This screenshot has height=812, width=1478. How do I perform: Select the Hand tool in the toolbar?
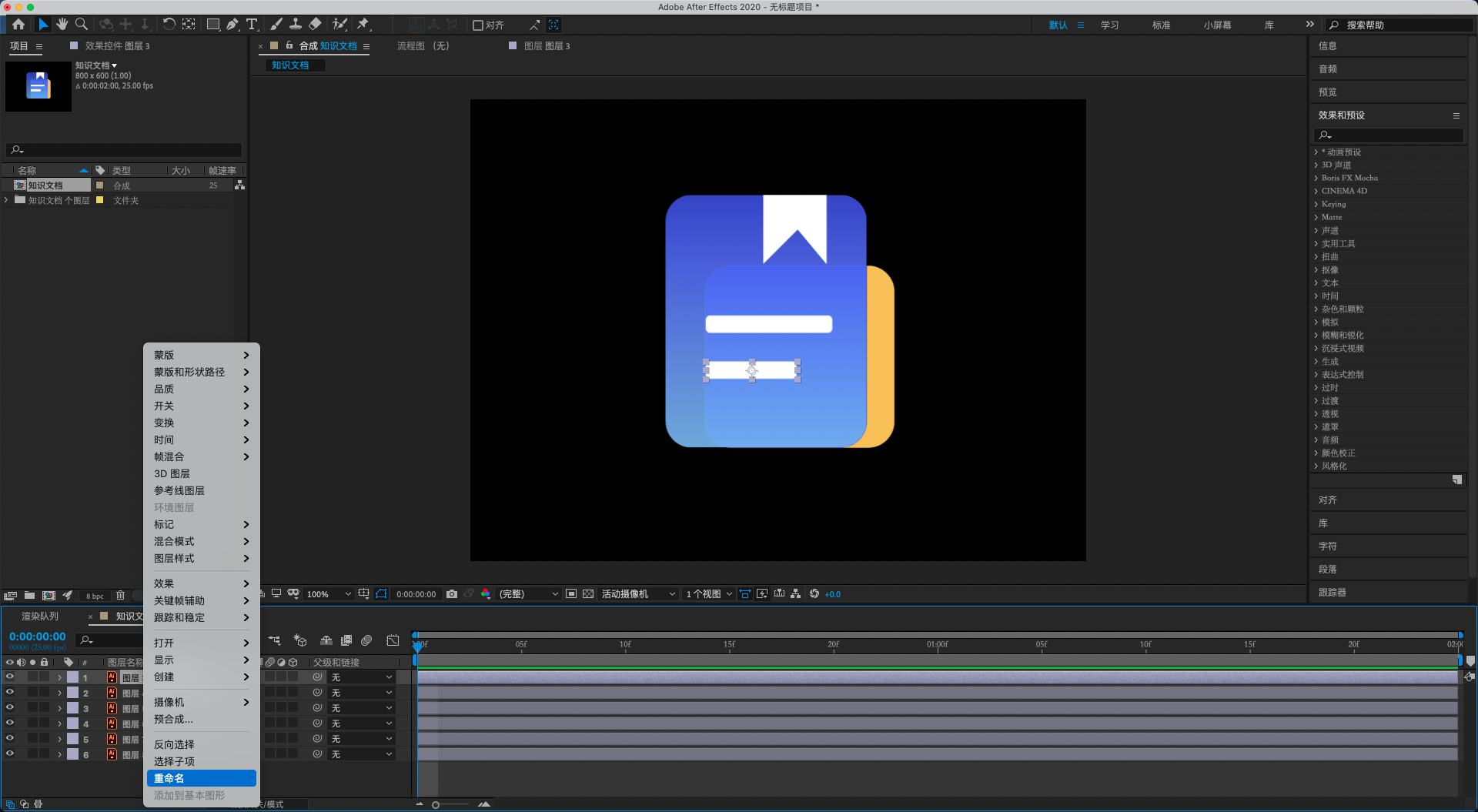tap(62, 25)
